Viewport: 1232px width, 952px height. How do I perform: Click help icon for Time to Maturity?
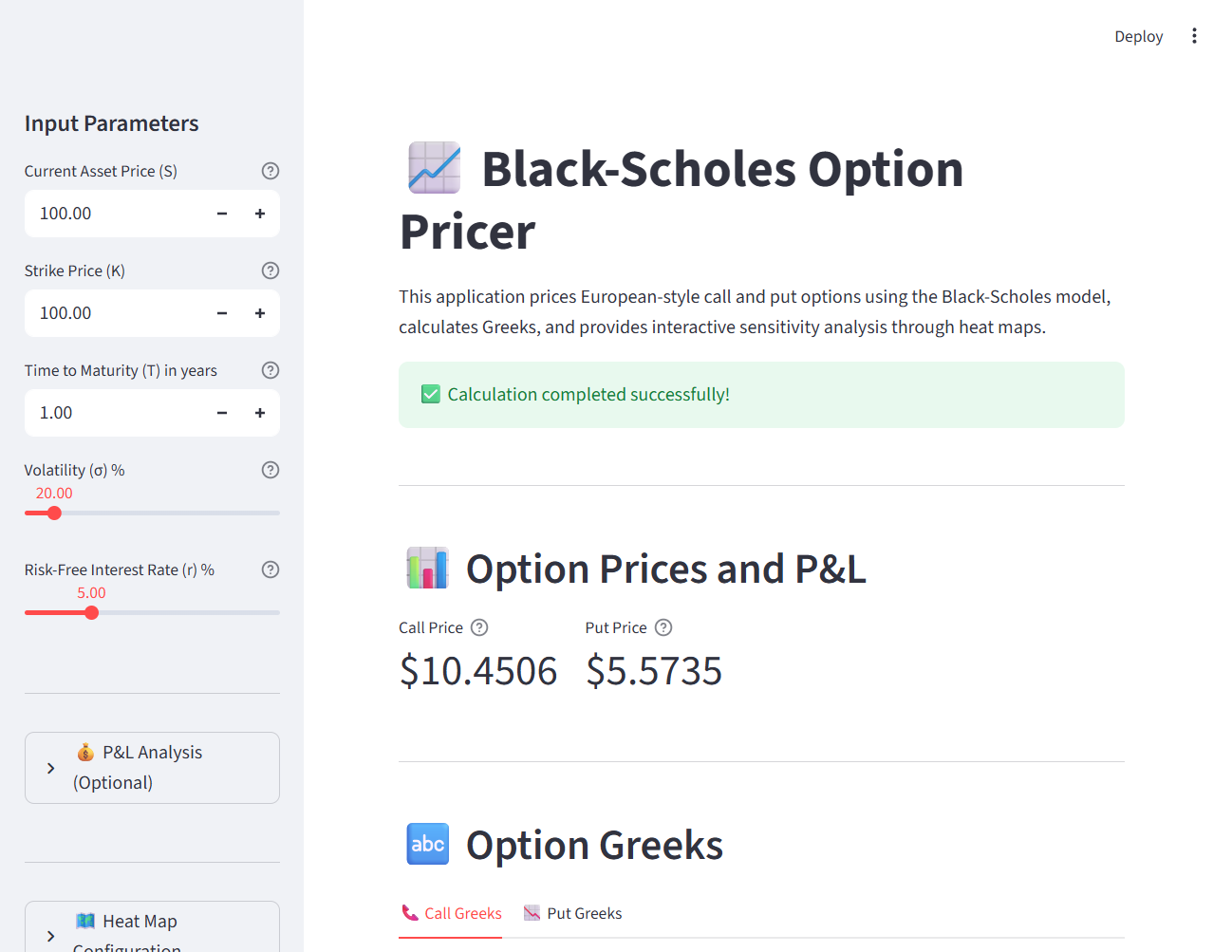(x=271, y=370)
